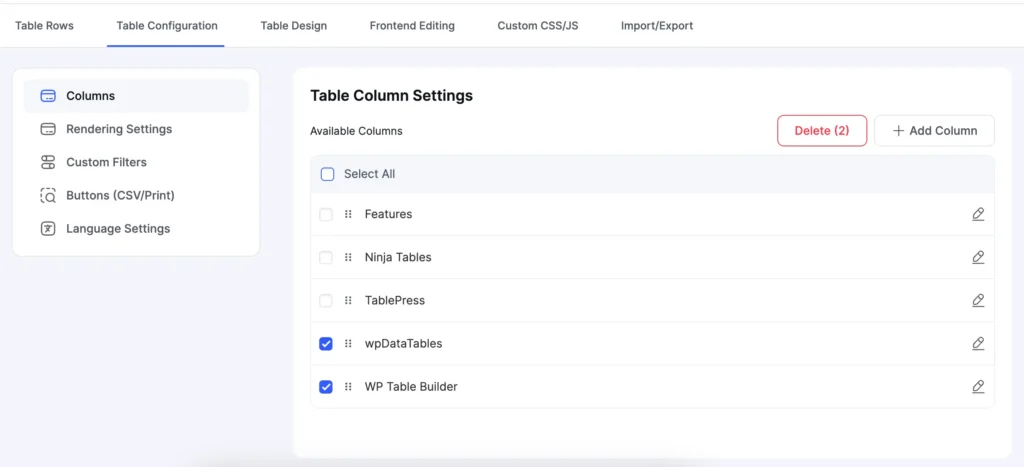Click the WP Table Builder column name
The height and width of the screenshot is (467, 1024).
coord(411,387)
